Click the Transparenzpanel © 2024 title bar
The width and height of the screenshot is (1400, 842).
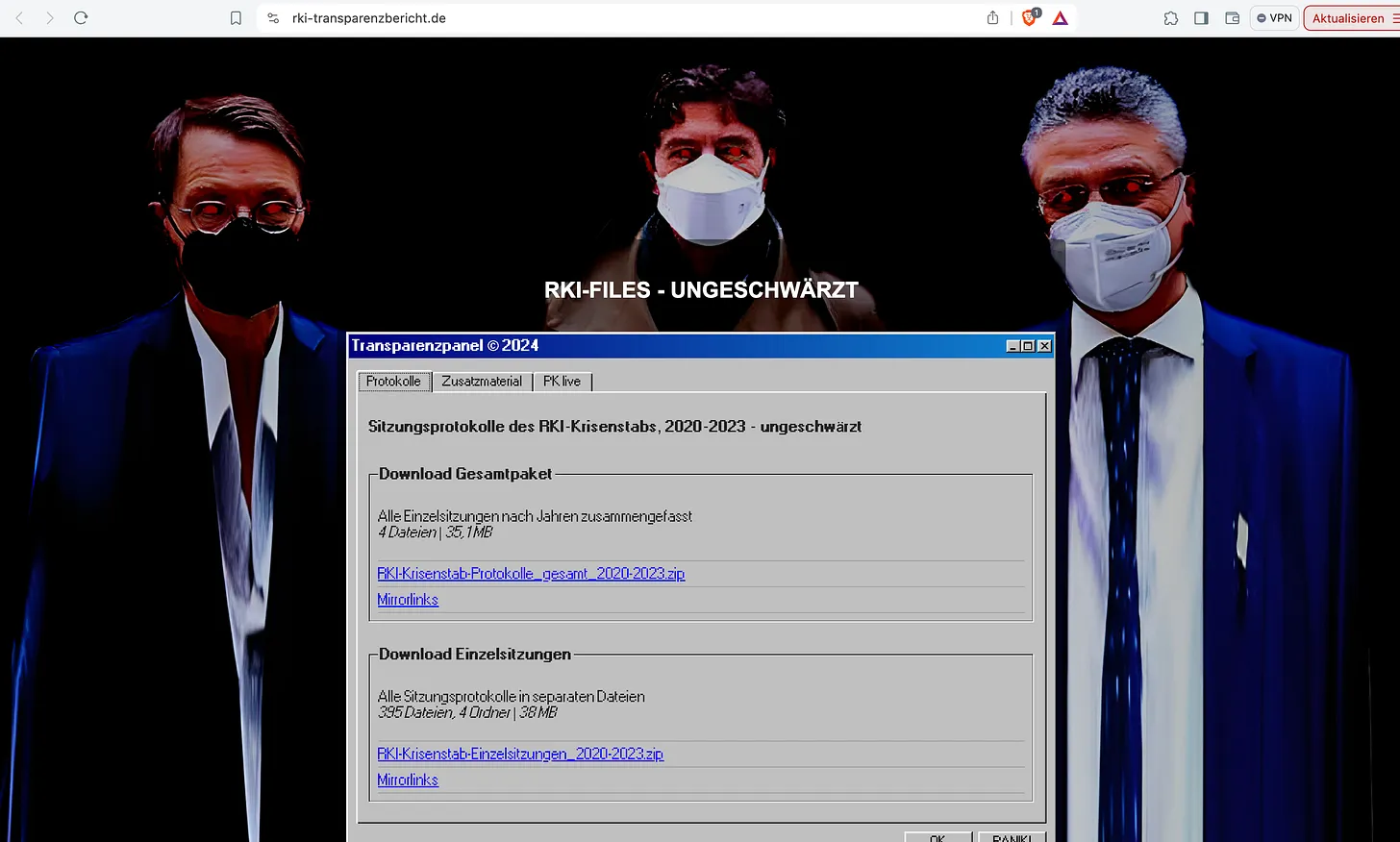(x=701, y=346)
